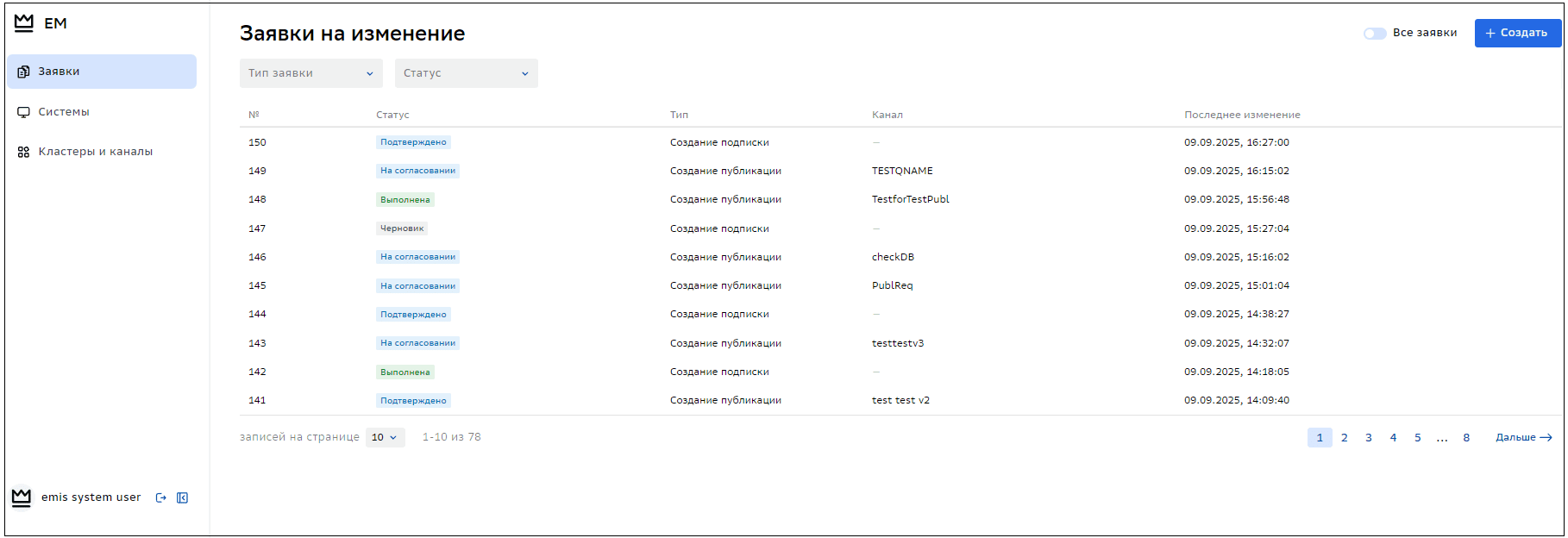1568x538 pixels.
Task: Open the Статус filter dropdown
Action: point(467,73)
